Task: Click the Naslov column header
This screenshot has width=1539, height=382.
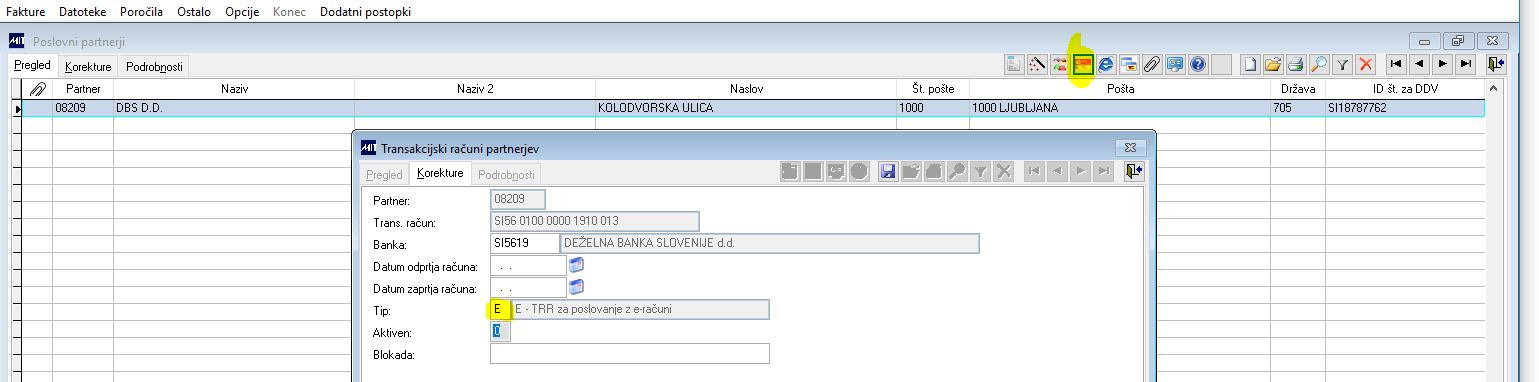Action: tap(746, 89)
